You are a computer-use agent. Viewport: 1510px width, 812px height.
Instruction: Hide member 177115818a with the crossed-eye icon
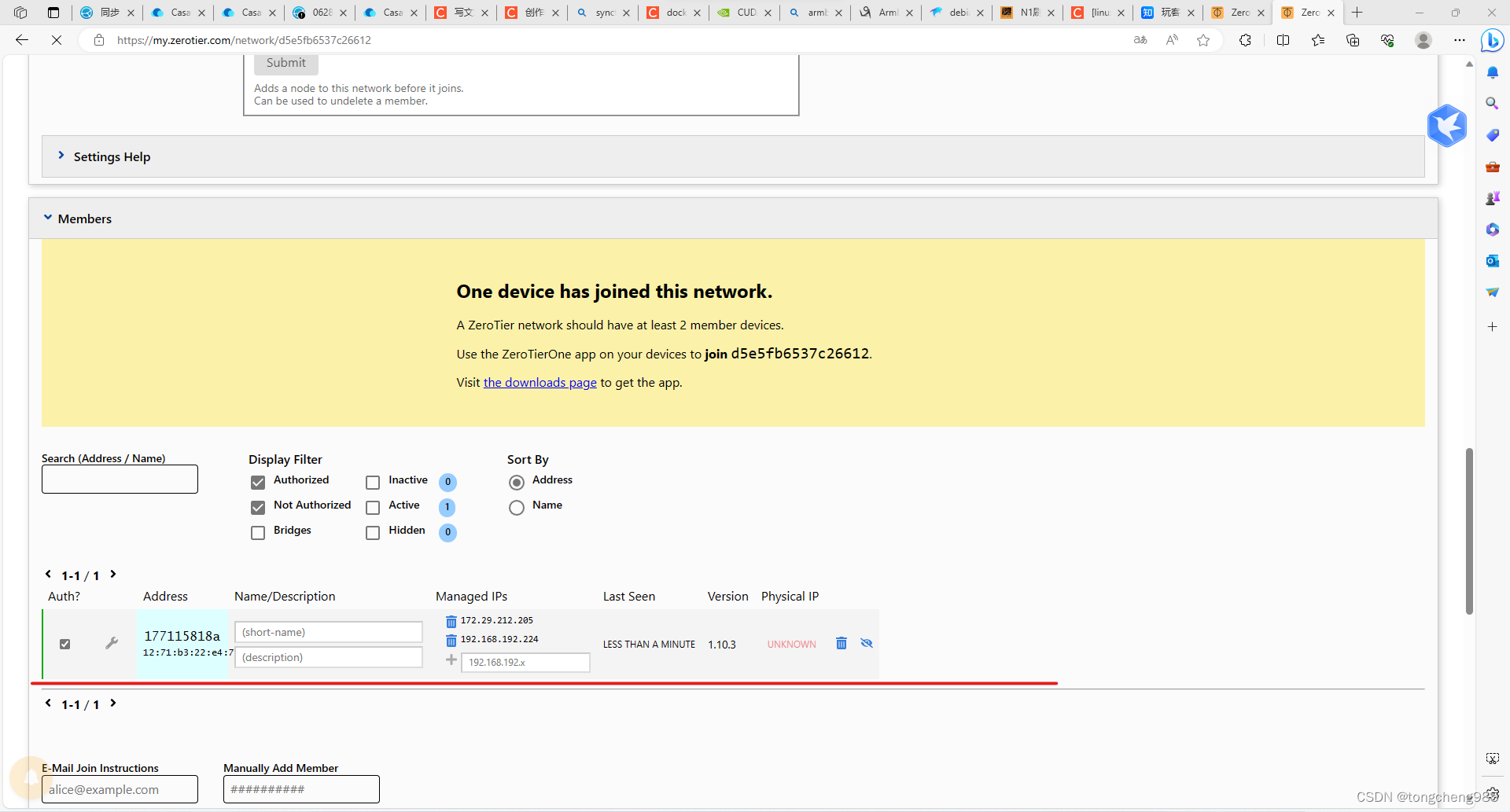pos(867,643)
